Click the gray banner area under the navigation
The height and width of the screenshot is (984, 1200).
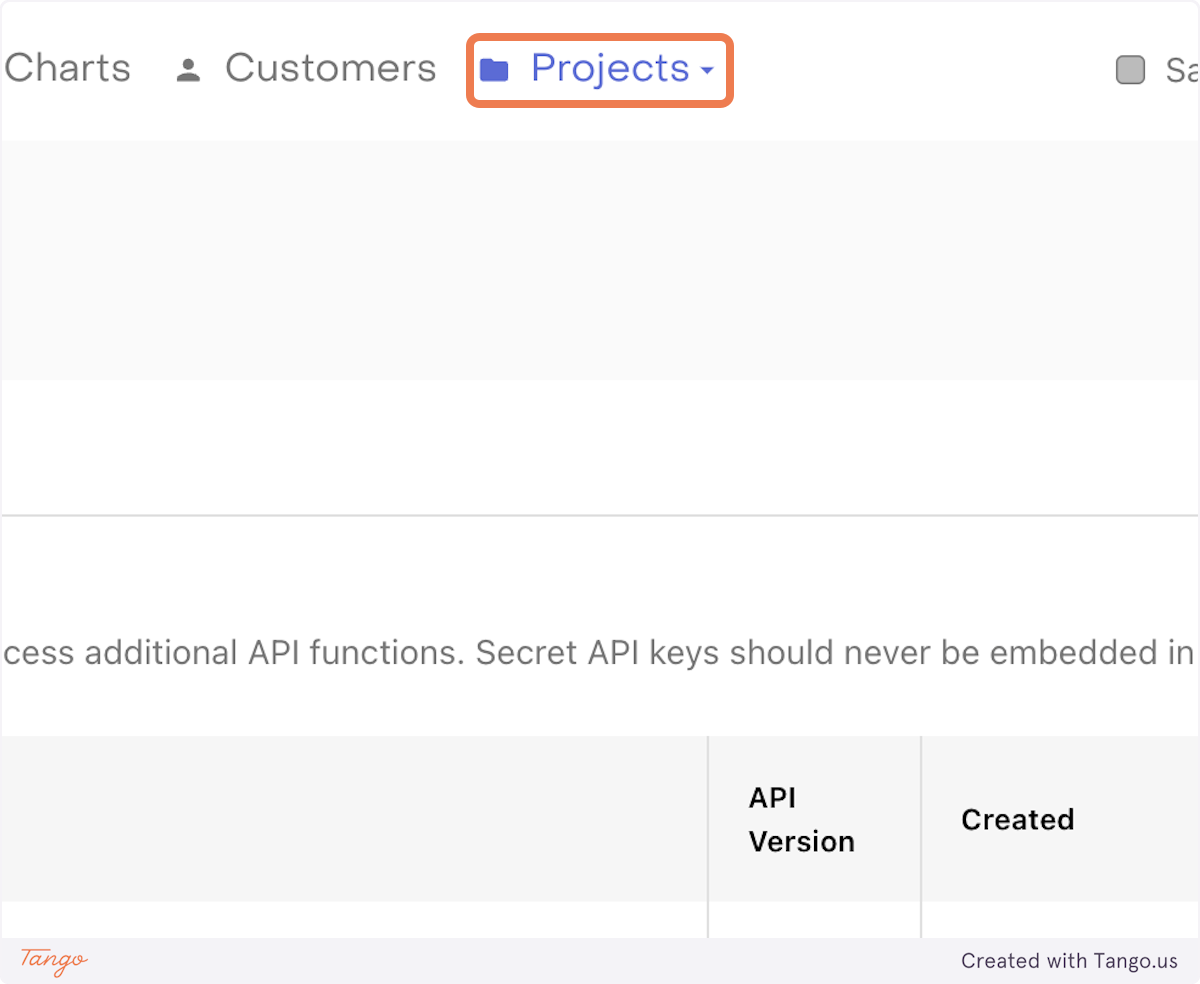click(x=600, y=260)
